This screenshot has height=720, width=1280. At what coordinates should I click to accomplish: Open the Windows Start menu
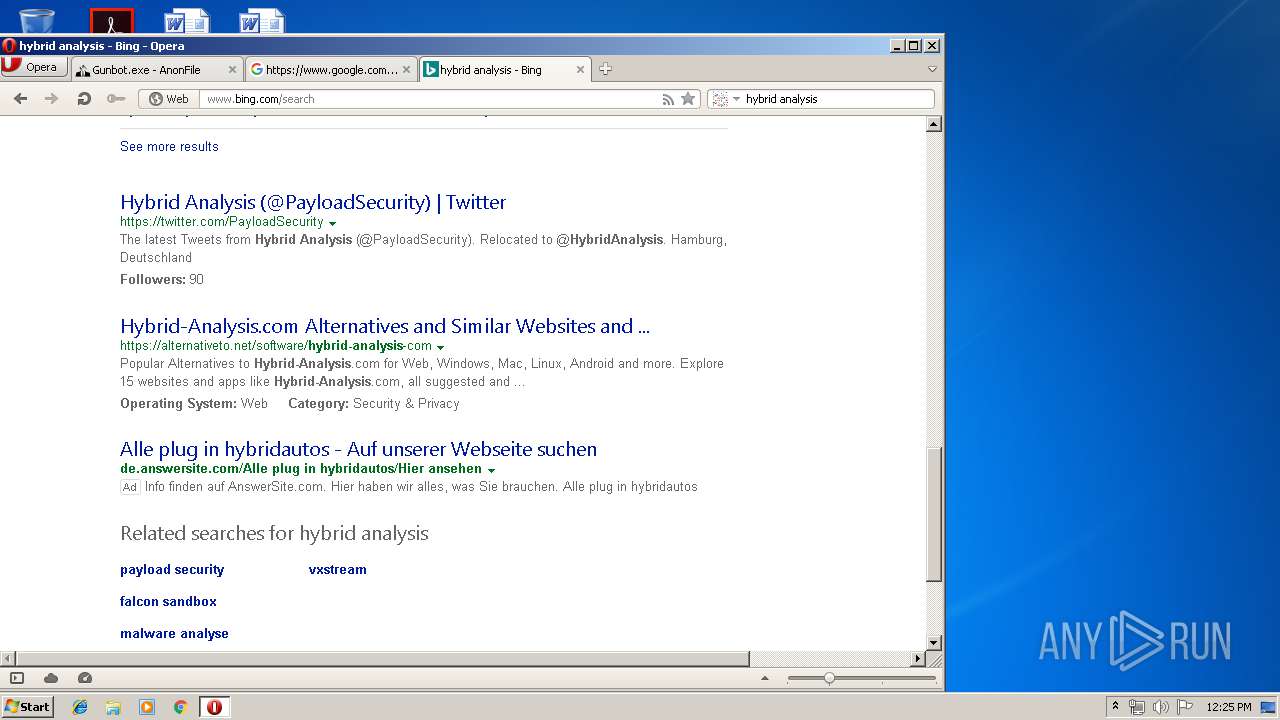coord(28,706)
